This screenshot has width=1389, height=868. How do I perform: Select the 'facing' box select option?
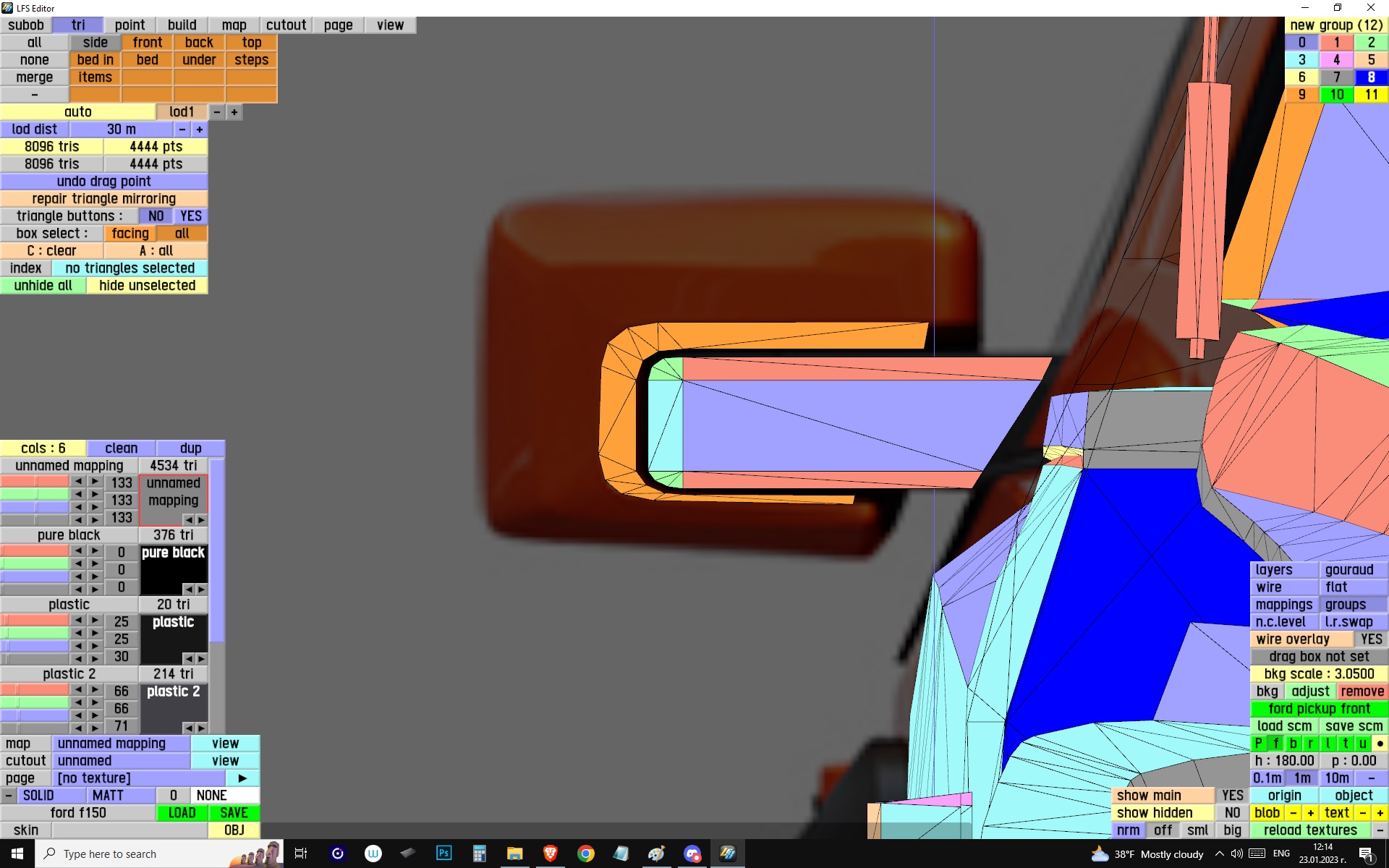tap(130, 234)
